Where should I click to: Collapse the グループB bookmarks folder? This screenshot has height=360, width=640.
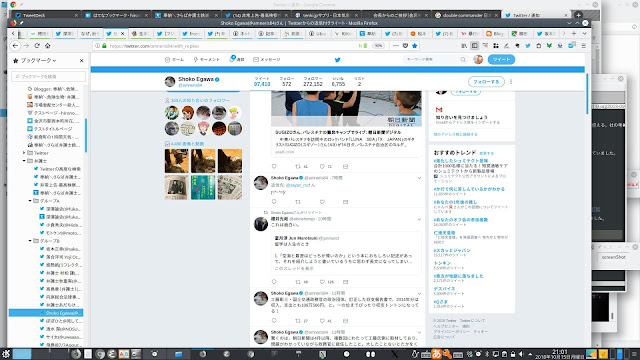[30, 241]
